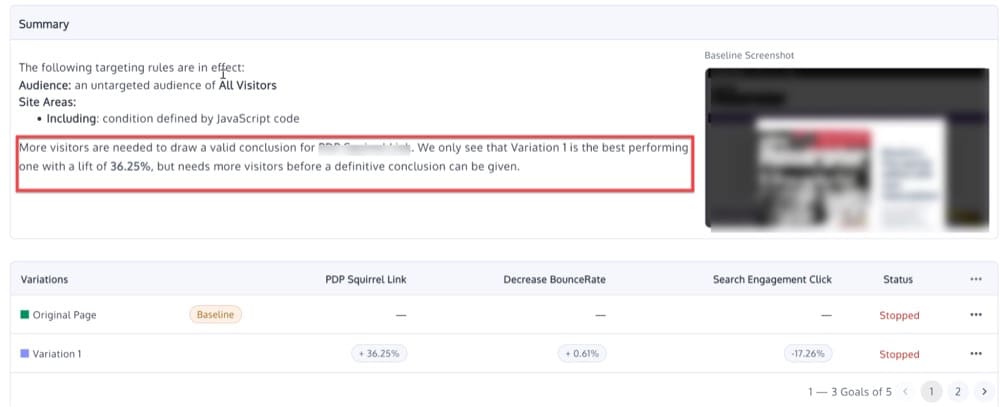
Task: Click the Baseline badge on Original Page
Action: (216, 314)
